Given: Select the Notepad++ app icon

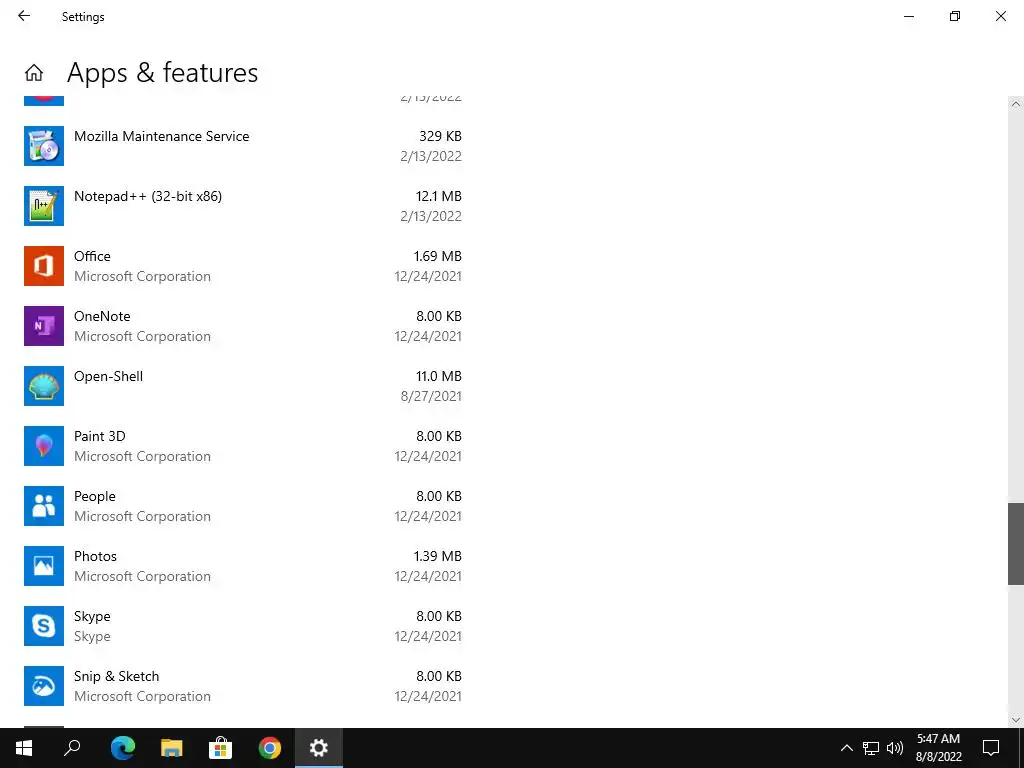Looking at the screenshot, I should pyautogui.click(x=44, y=206).
